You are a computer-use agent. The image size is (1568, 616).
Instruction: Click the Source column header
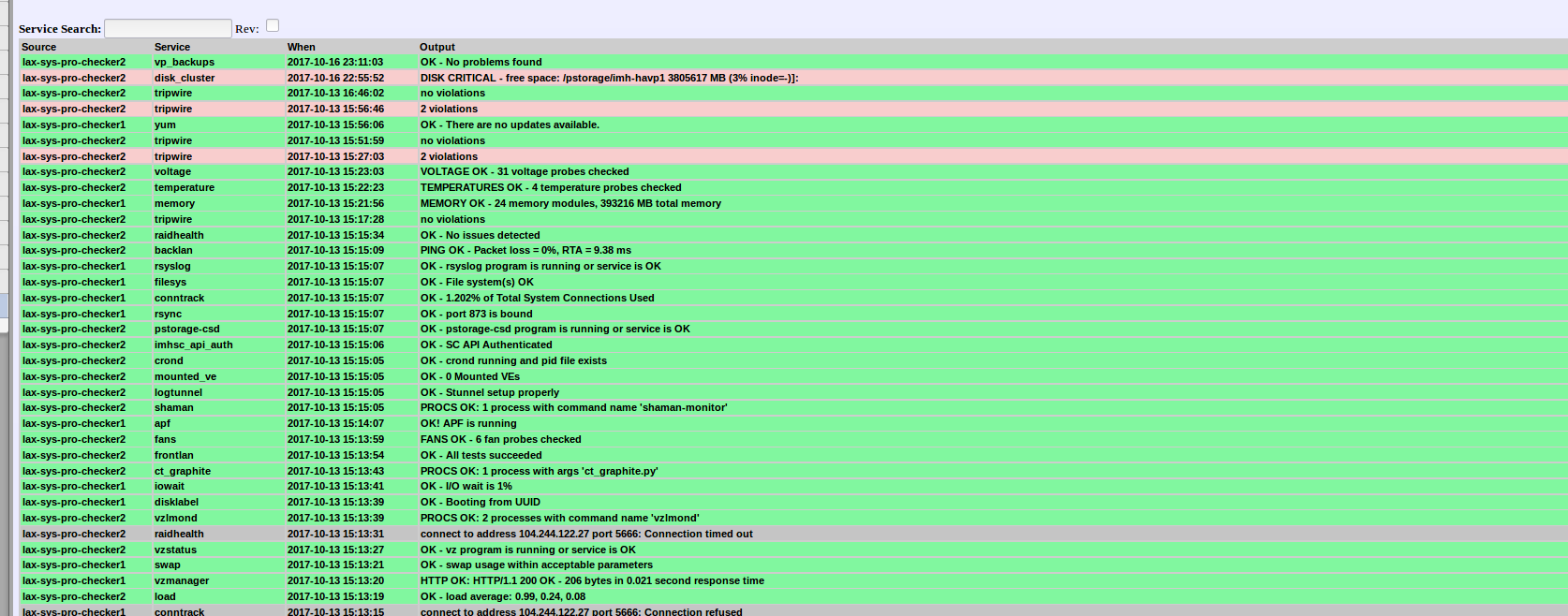[39, 47]
